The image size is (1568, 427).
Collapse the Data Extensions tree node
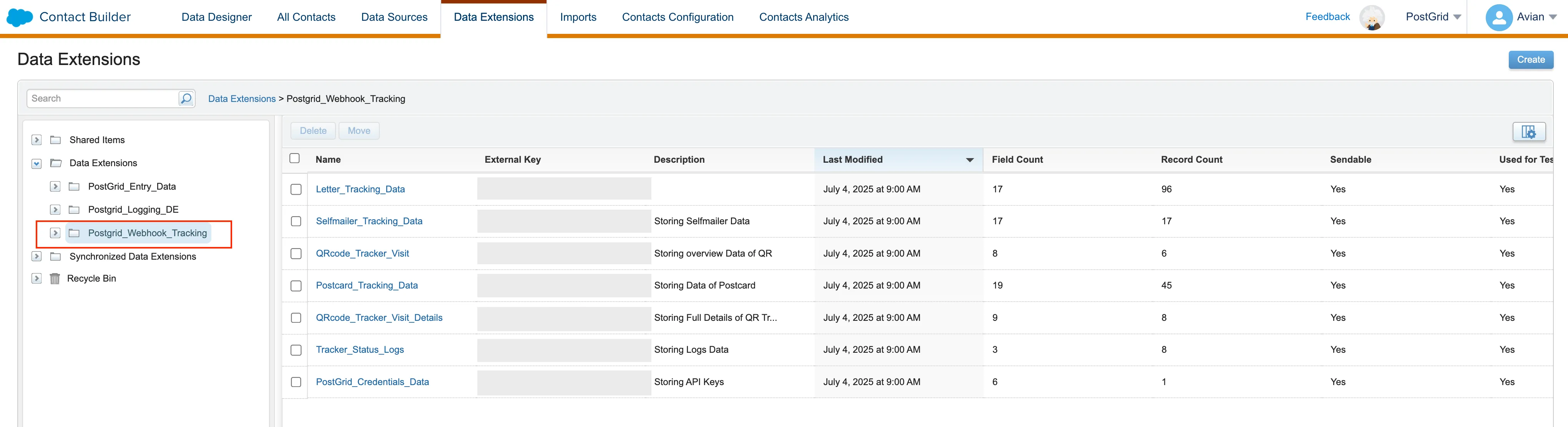[x=36, y=163]
